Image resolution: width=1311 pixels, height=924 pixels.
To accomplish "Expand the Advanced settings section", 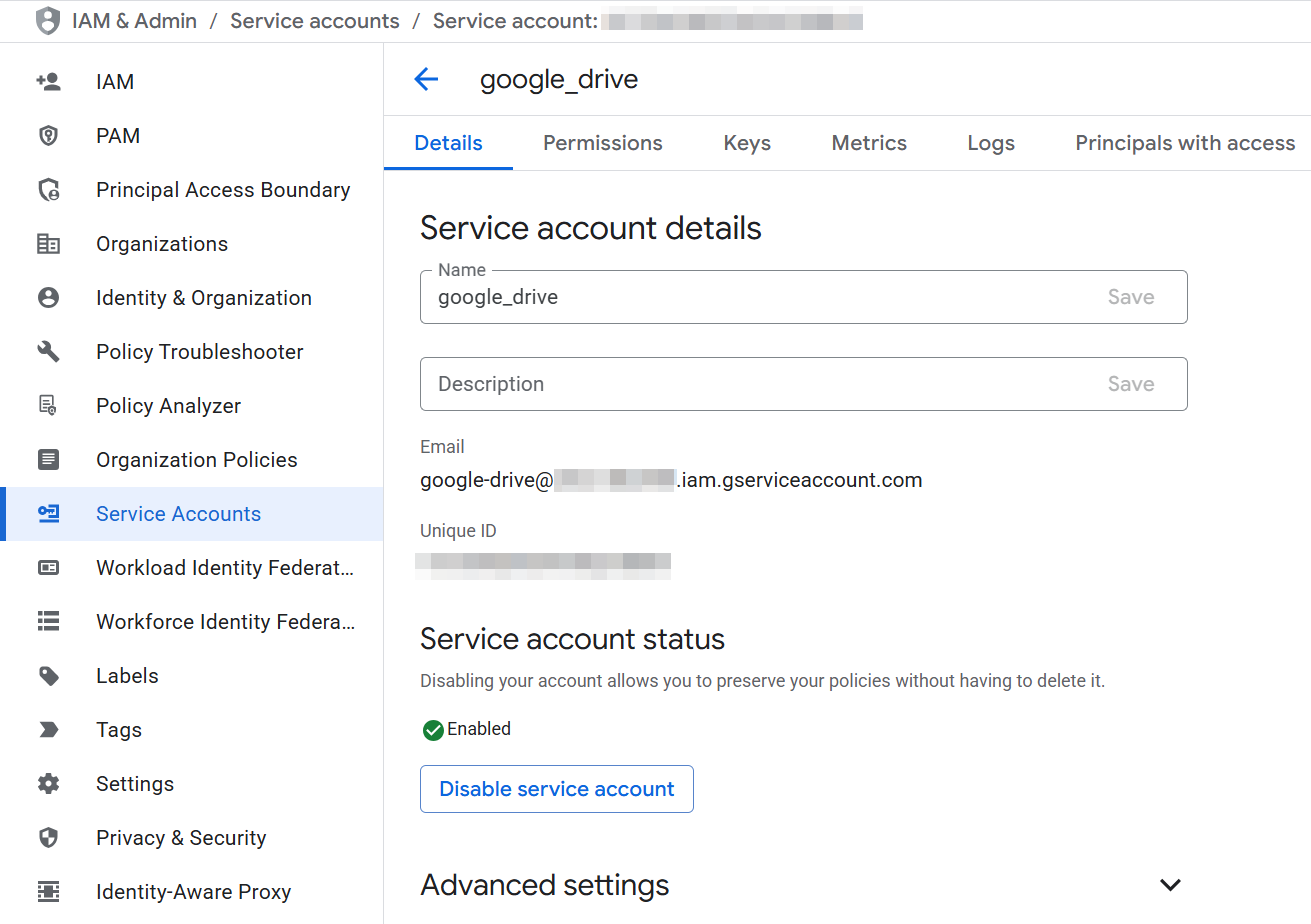I will 1169,885.
